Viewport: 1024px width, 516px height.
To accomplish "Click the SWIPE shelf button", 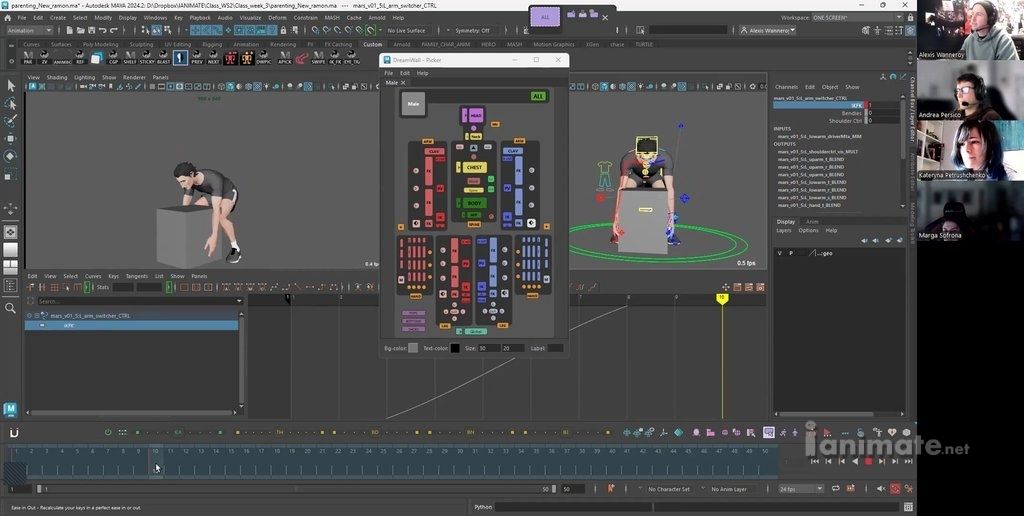I will point(318,58).
